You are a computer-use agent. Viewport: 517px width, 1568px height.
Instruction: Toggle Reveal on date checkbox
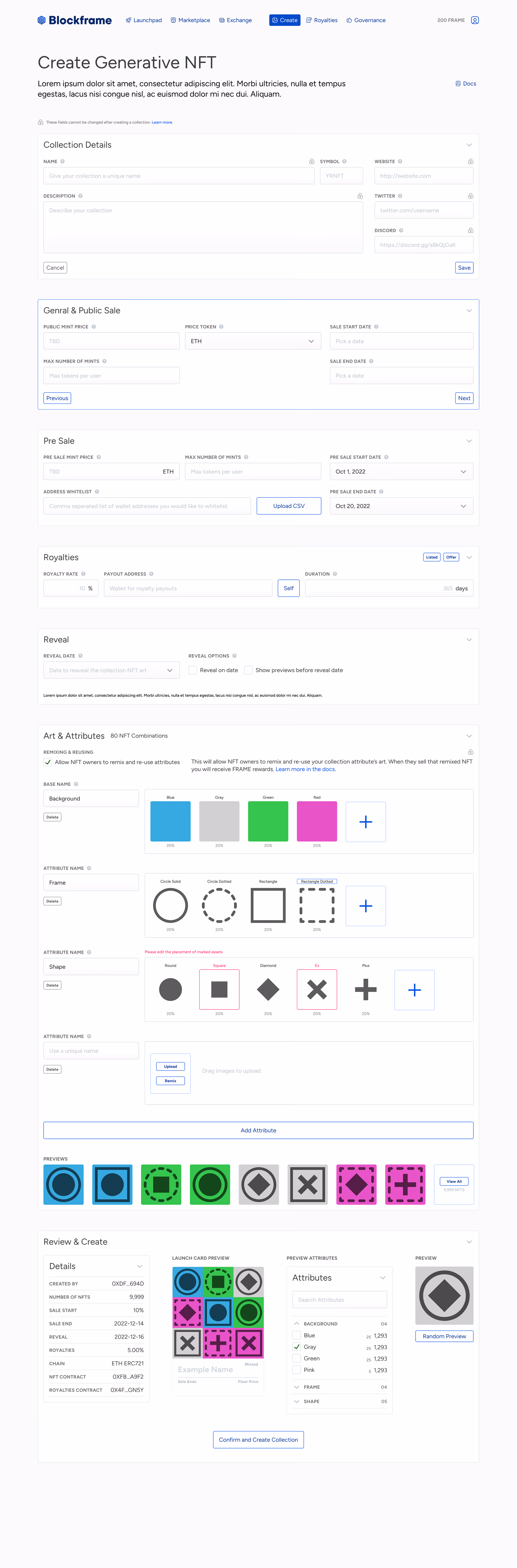click(193, 670)
